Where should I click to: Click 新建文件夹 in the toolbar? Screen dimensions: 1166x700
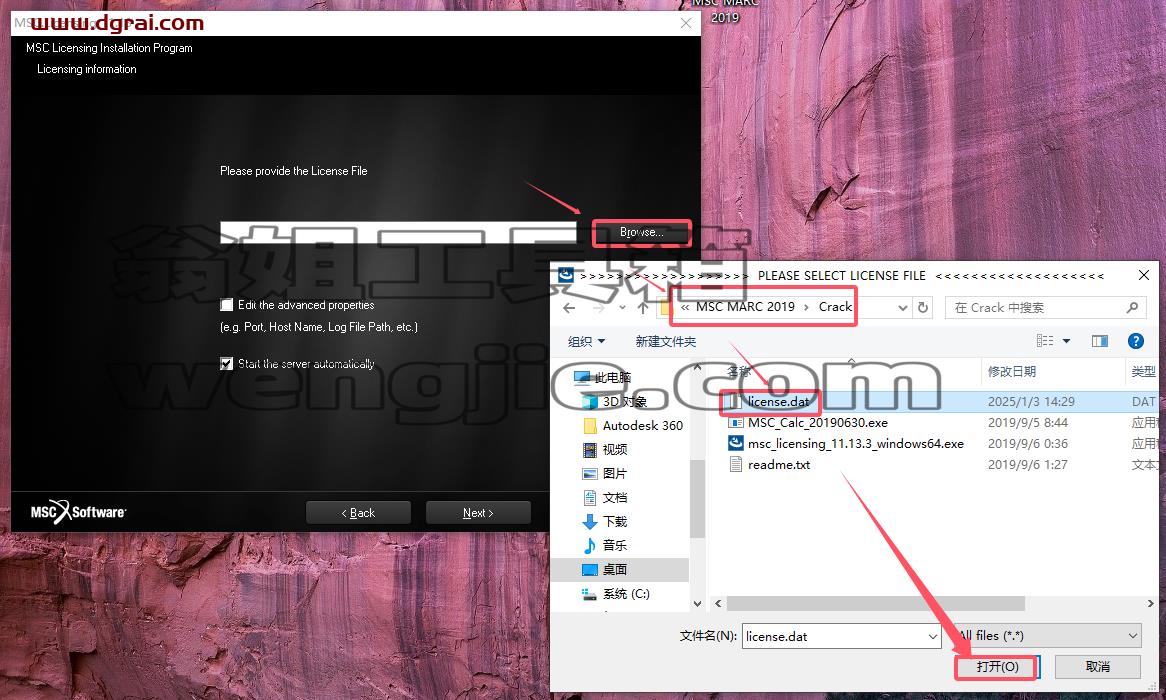pos(666,341)
